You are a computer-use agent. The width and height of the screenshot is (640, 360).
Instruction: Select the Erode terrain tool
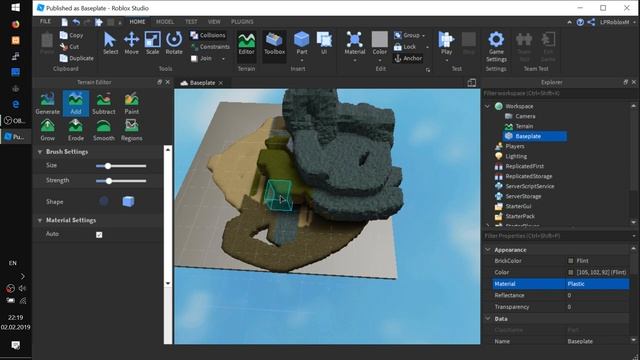pos(76,130)
